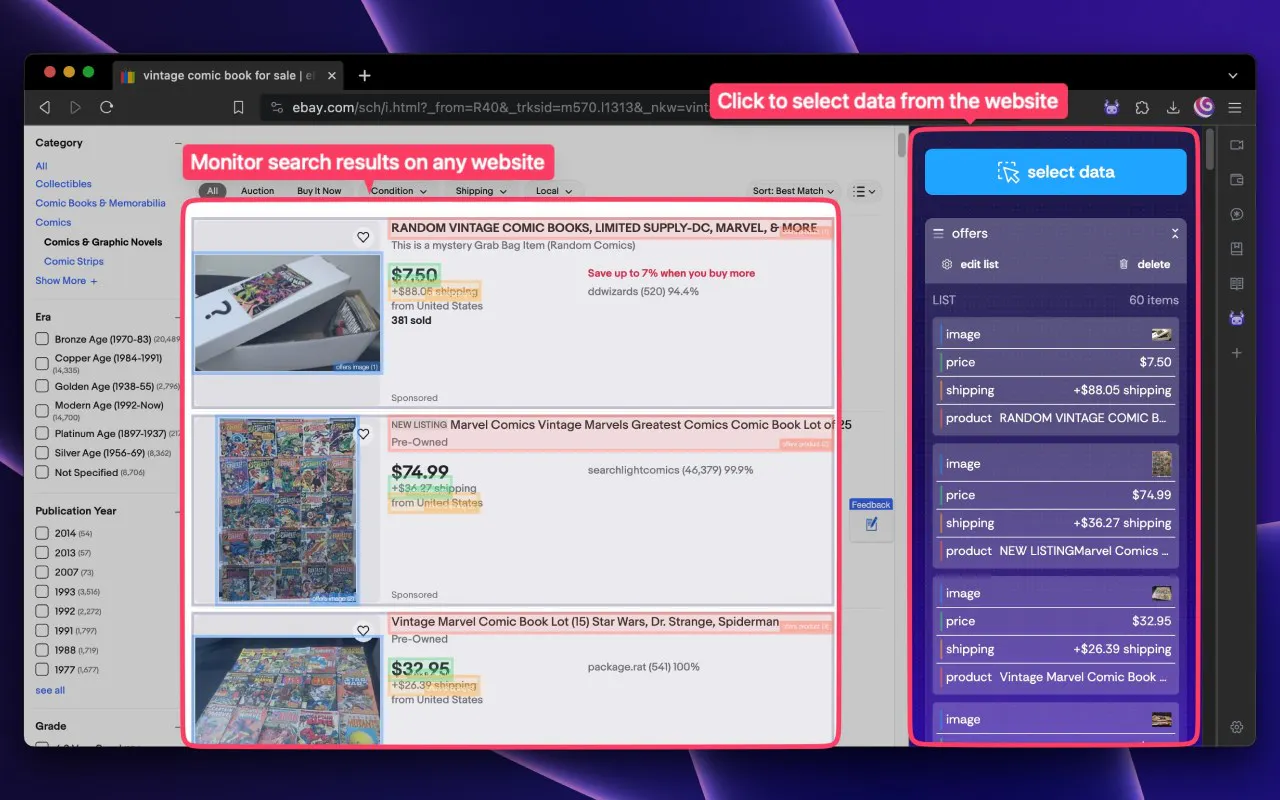
Task: Open the Condition filter dropdown
Action: (x=399, y=191)
